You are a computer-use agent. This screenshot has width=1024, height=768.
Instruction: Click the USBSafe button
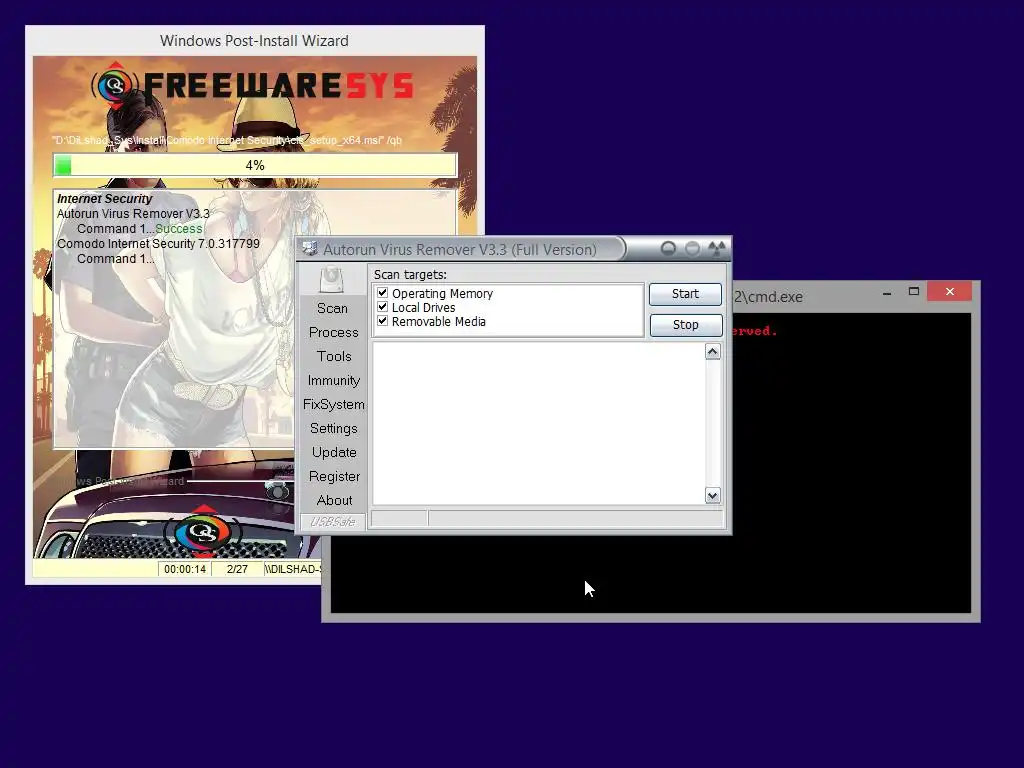(332, 521)
